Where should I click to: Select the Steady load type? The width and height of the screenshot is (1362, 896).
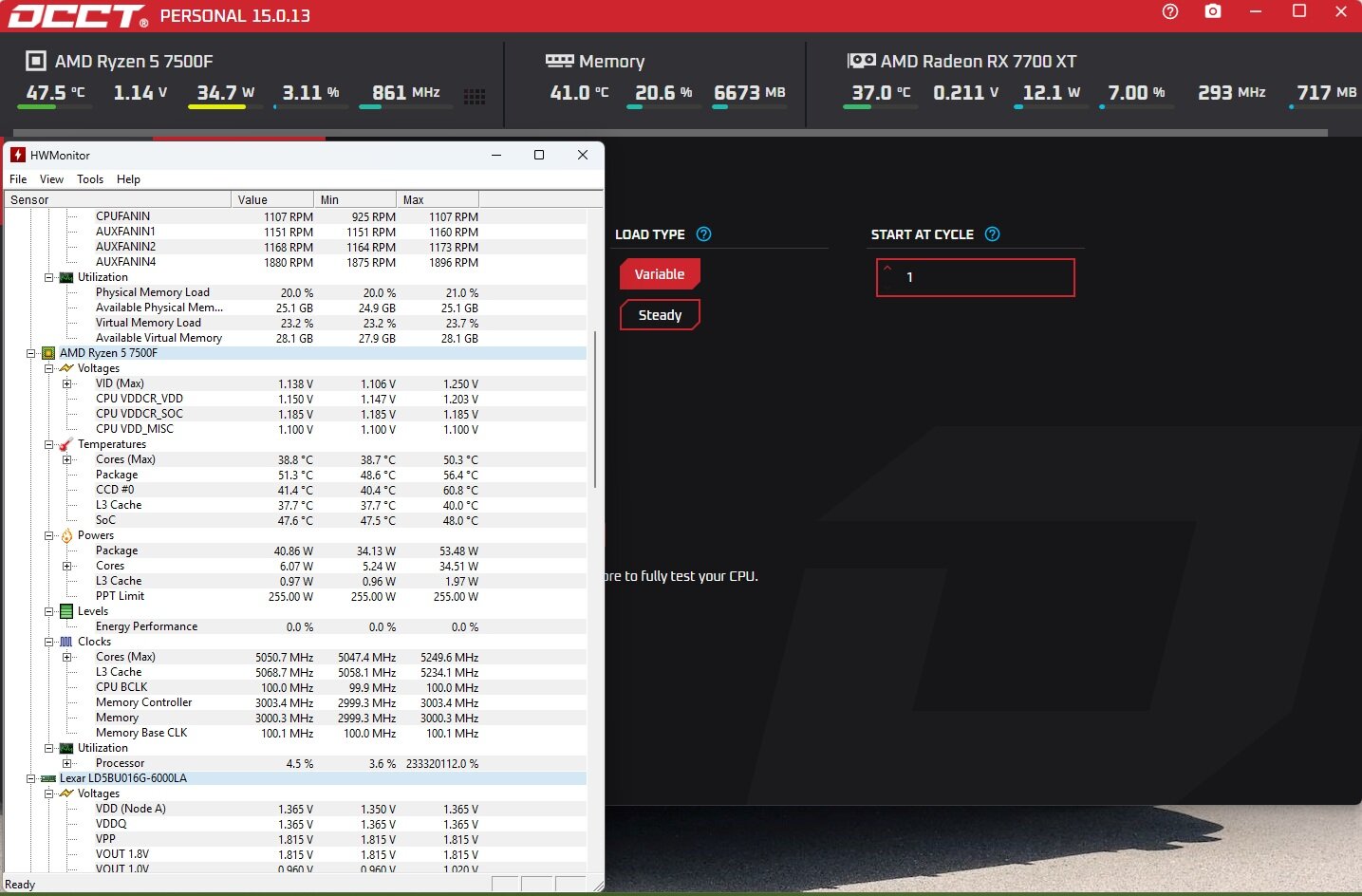(660, 315)
